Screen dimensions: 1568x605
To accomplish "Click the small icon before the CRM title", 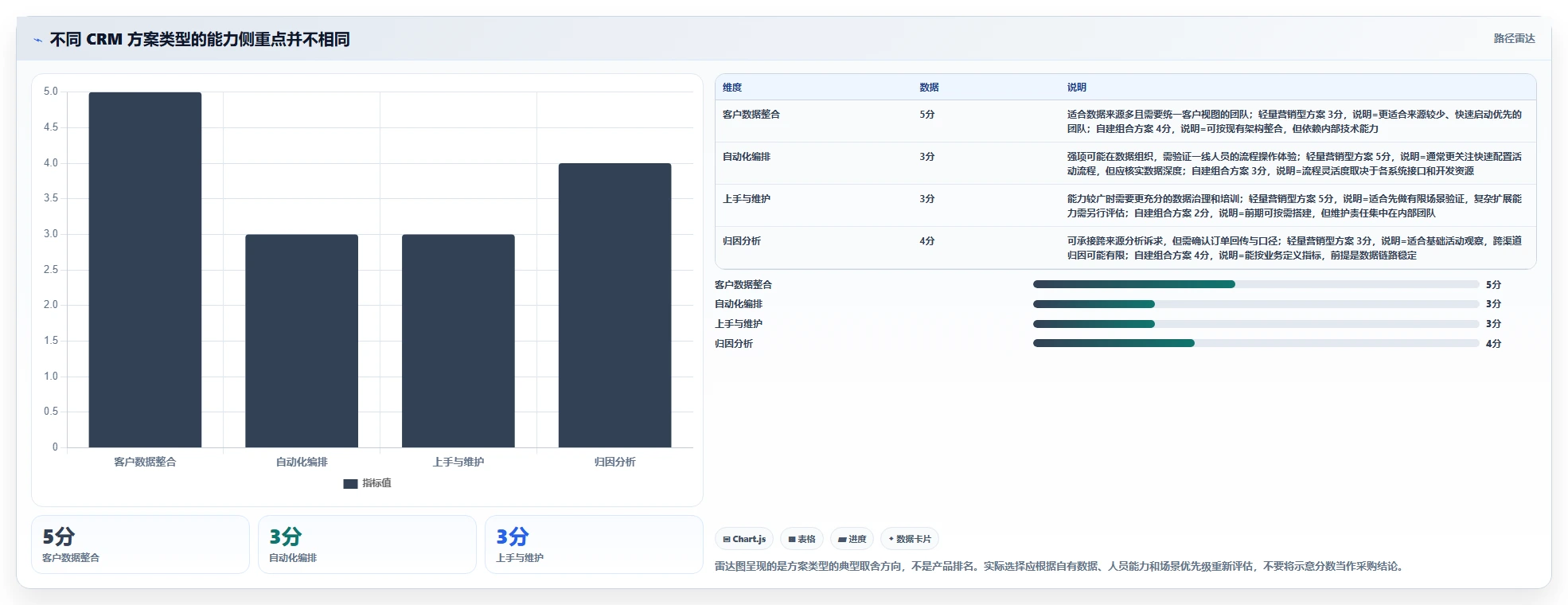I will click(37, 40).
